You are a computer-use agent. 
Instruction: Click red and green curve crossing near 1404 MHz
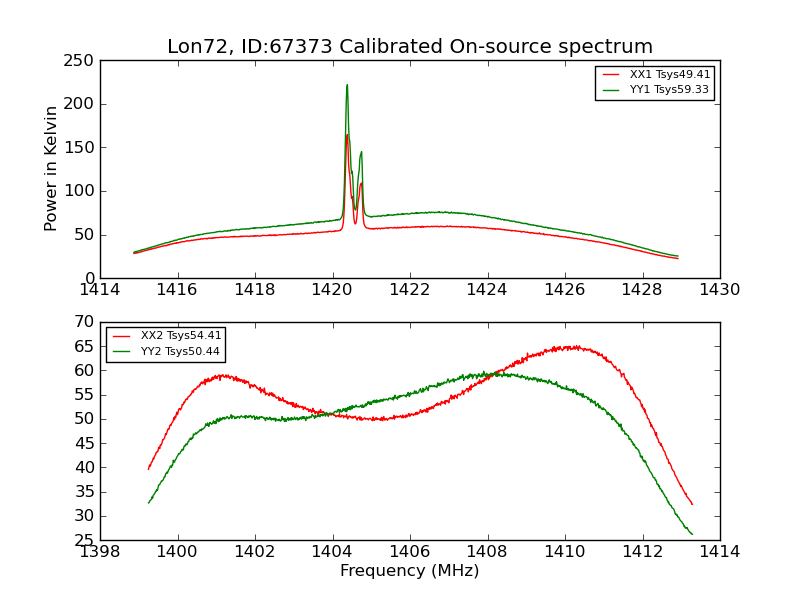pyautogui.click(x=331, y=414)
